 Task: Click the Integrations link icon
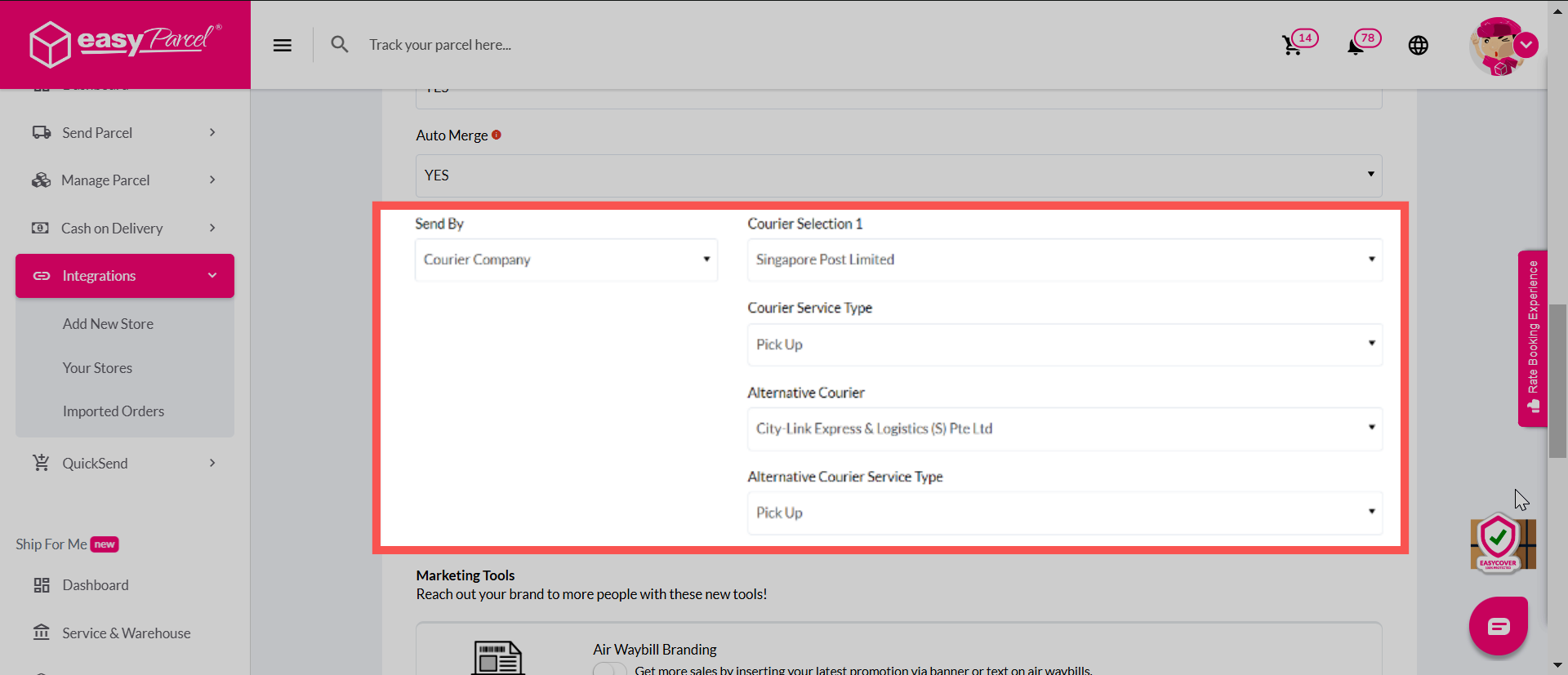(42, 276)
